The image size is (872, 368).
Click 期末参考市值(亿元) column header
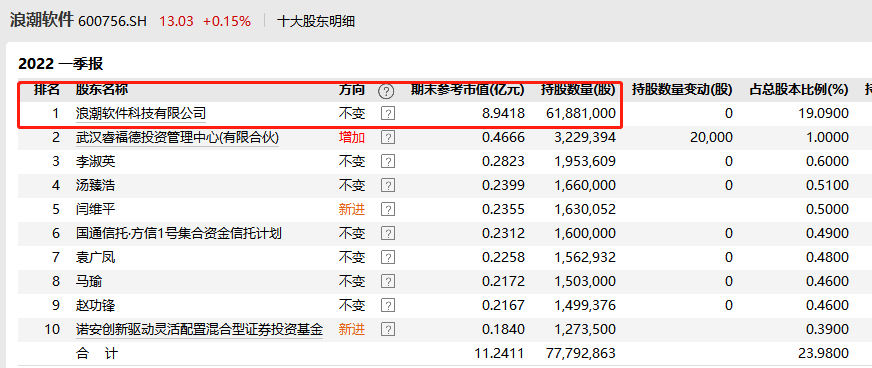[467, 89]
